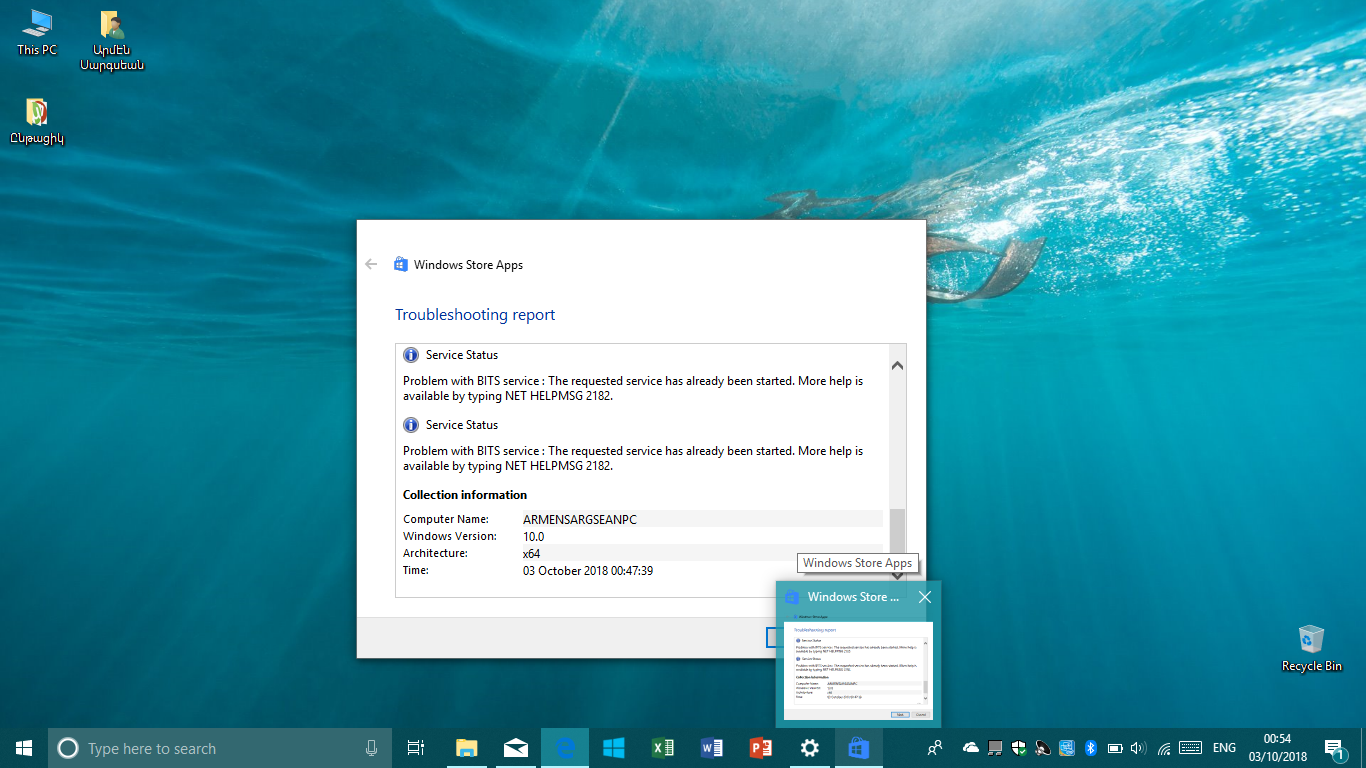Open Settings gear on the taskbar

coord(809,748)
